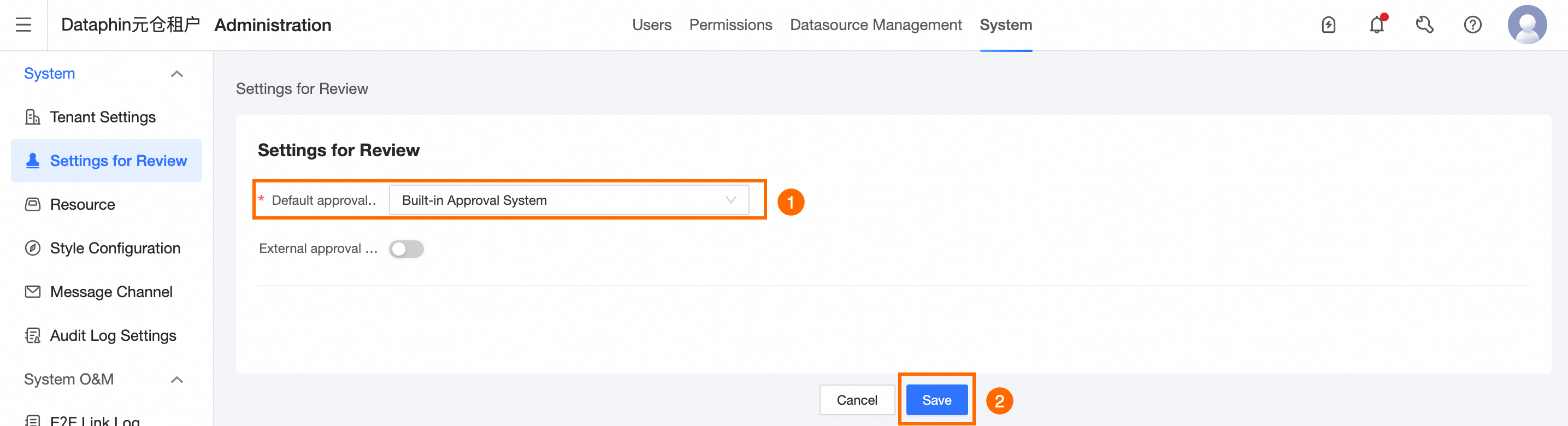Click the notification bell icon

(1376, 25)
